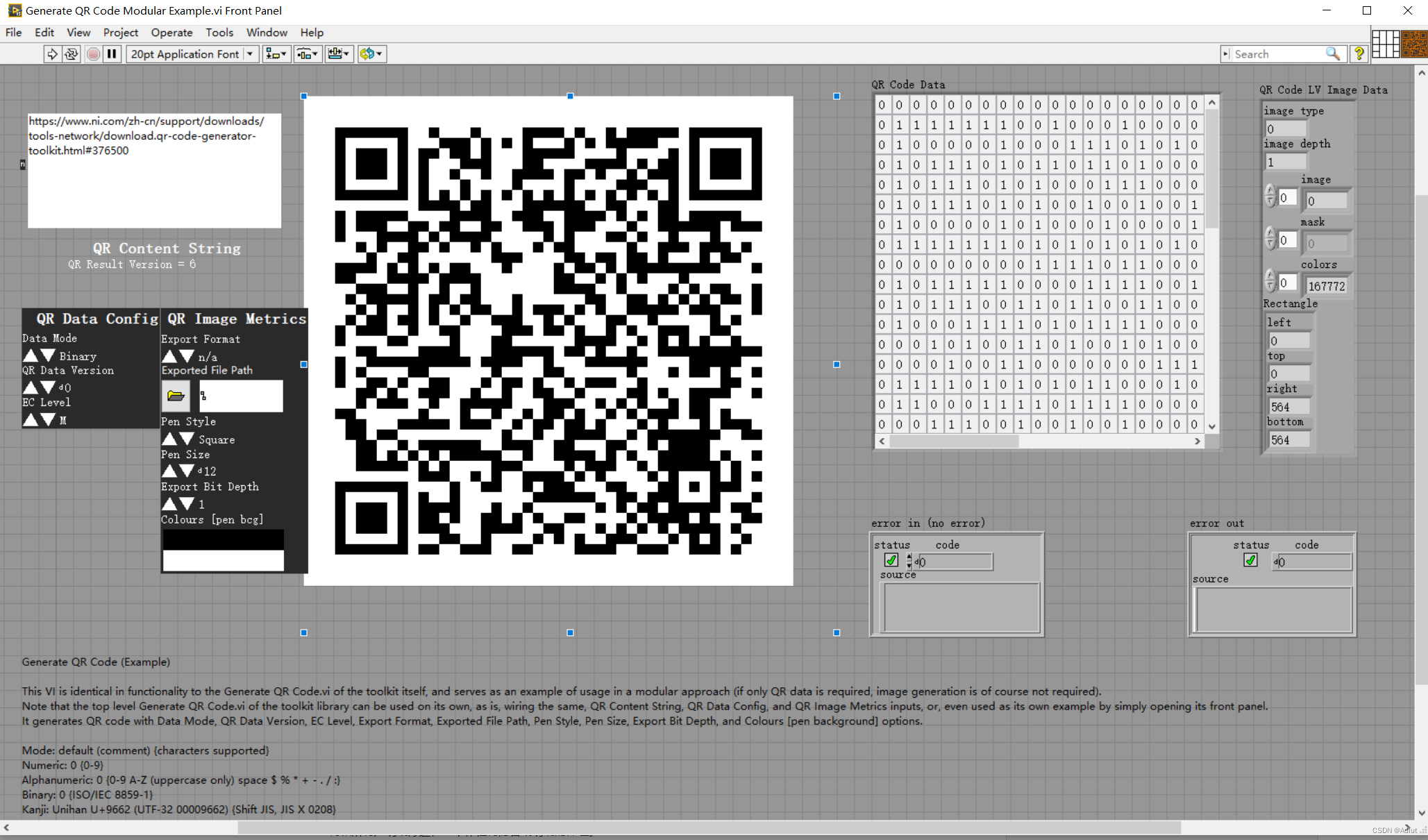Expand the Application Font dropdown
The height and width of the screenshot is (840, 1428).
[x=249, y=54]
